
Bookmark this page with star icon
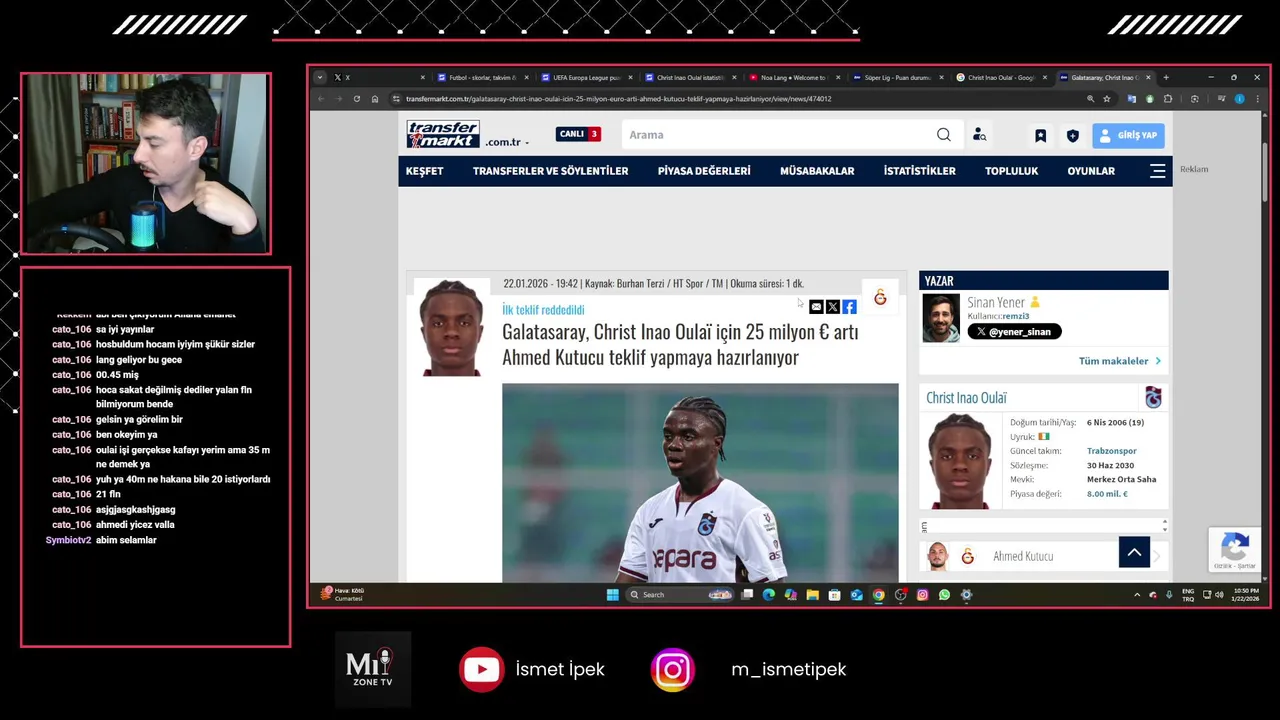[x=1107, y=99]
